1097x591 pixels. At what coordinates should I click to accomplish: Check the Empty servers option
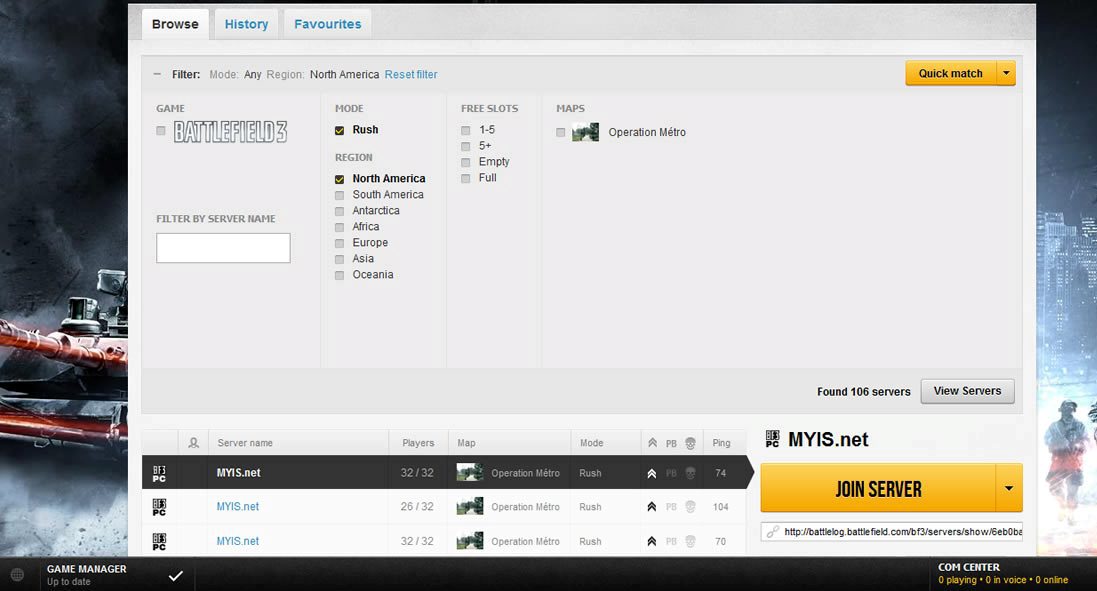[465, 162]
